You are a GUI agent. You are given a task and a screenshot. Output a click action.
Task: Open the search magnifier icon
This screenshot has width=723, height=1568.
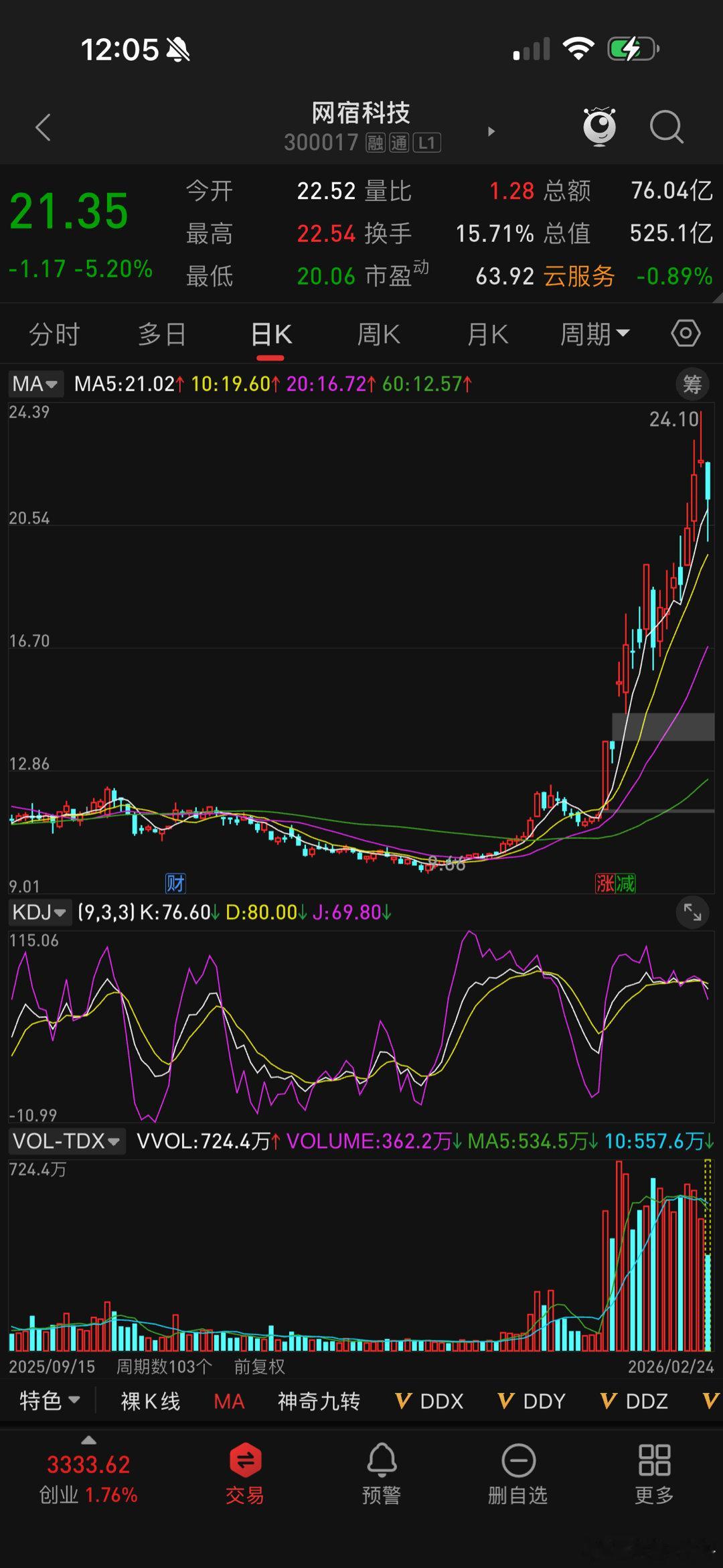(666, 127)
